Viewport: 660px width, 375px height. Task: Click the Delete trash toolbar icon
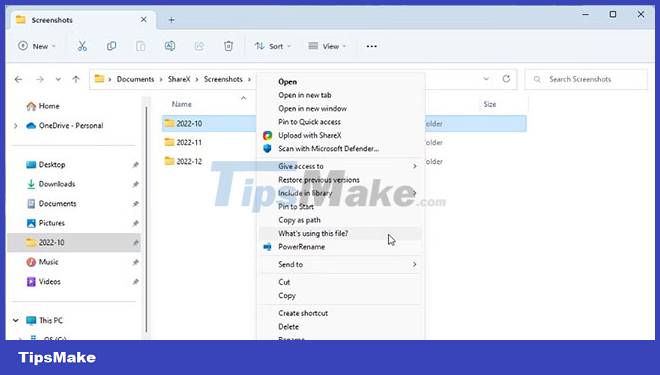click(229, 46)
